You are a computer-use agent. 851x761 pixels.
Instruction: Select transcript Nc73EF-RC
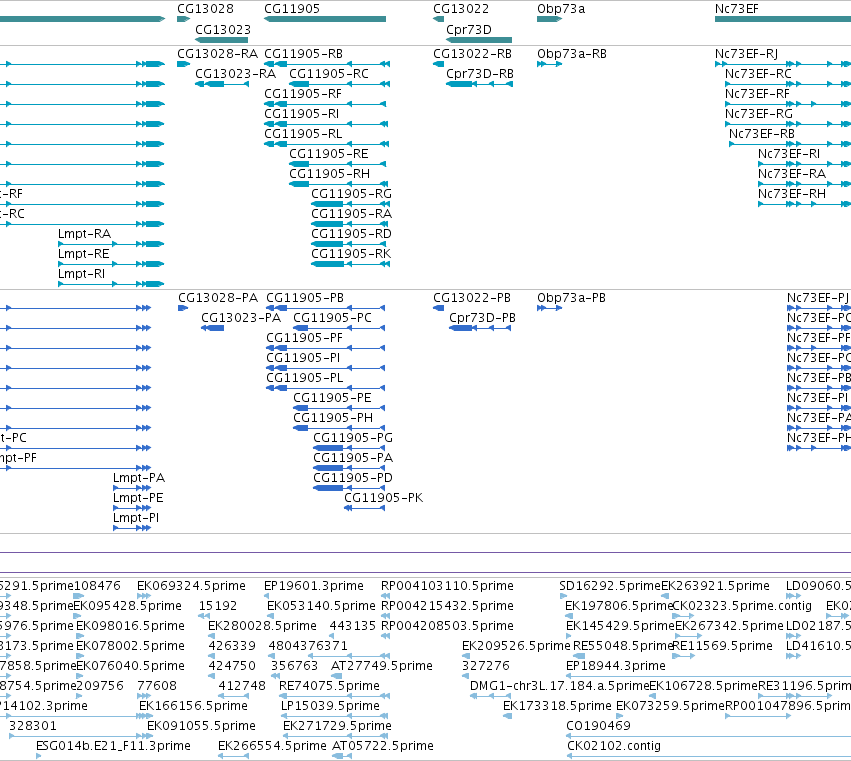[758, 74]
